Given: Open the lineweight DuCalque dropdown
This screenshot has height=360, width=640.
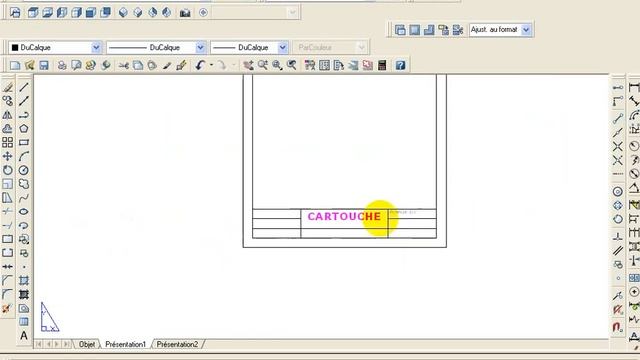Looking at the screenshot, I should (283, 48).
